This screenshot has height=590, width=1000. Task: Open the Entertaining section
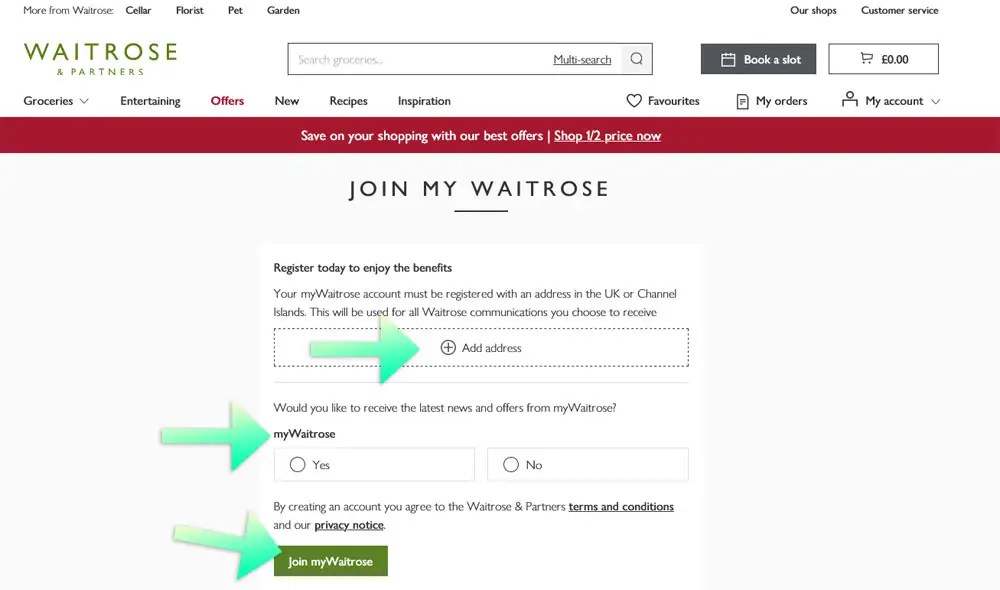coord(150,101)
